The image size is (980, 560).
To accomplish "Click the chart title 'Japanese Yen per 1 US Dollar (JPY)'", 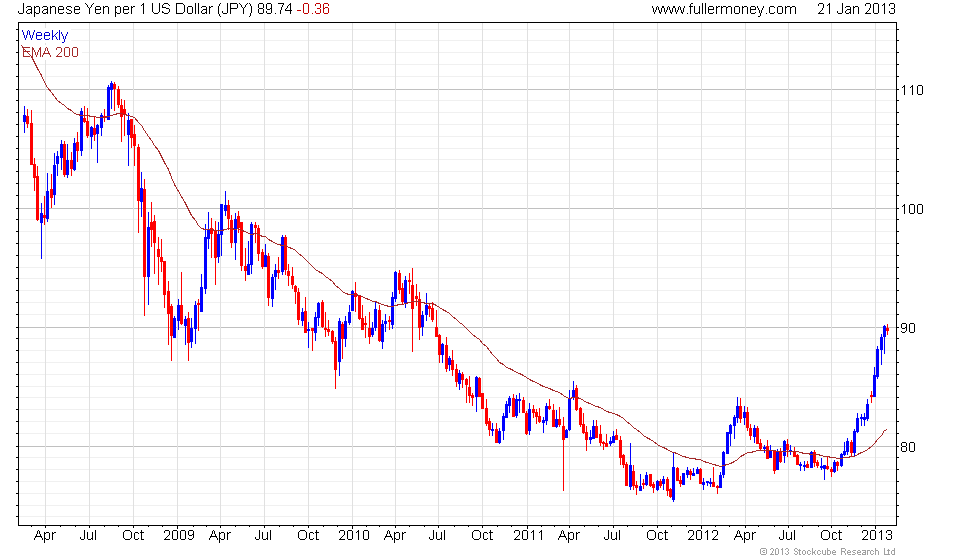I will click(136, 9).
